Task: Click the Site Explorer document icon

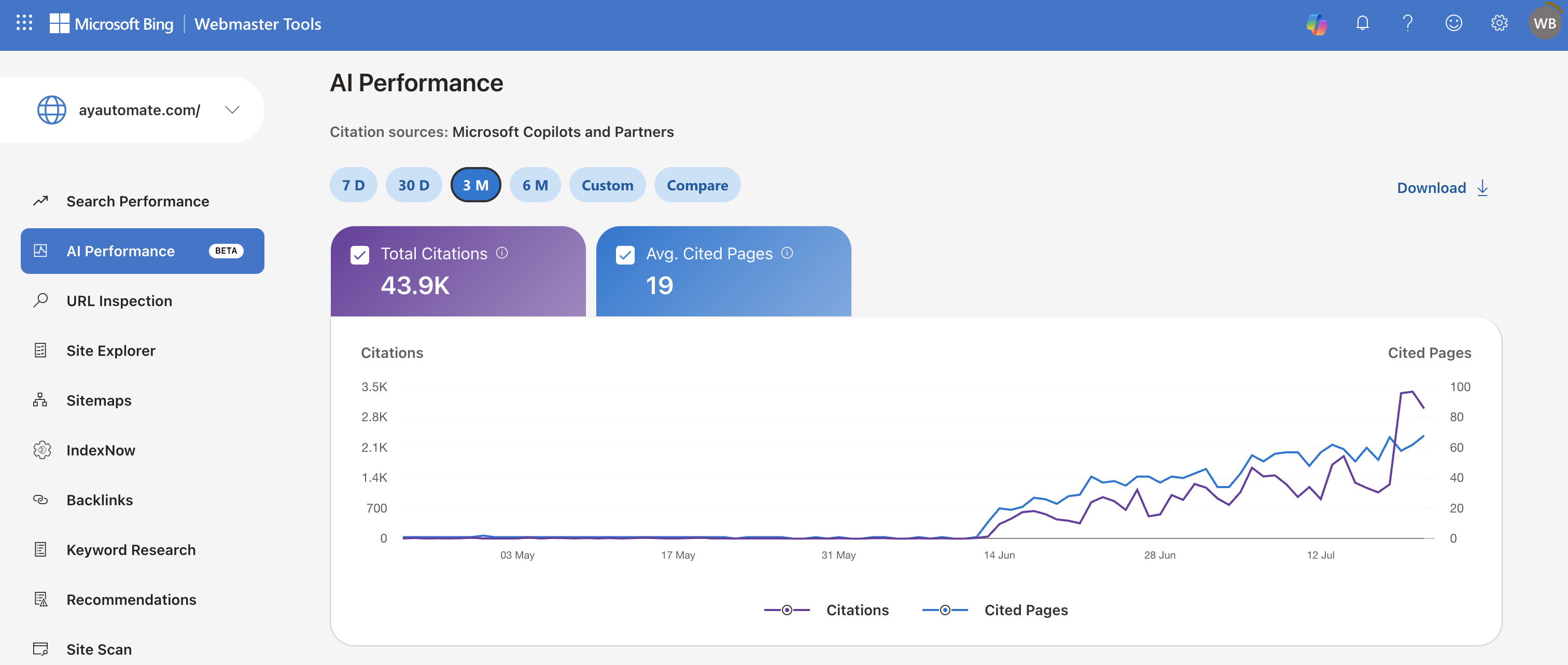Action: coord(41,350)
